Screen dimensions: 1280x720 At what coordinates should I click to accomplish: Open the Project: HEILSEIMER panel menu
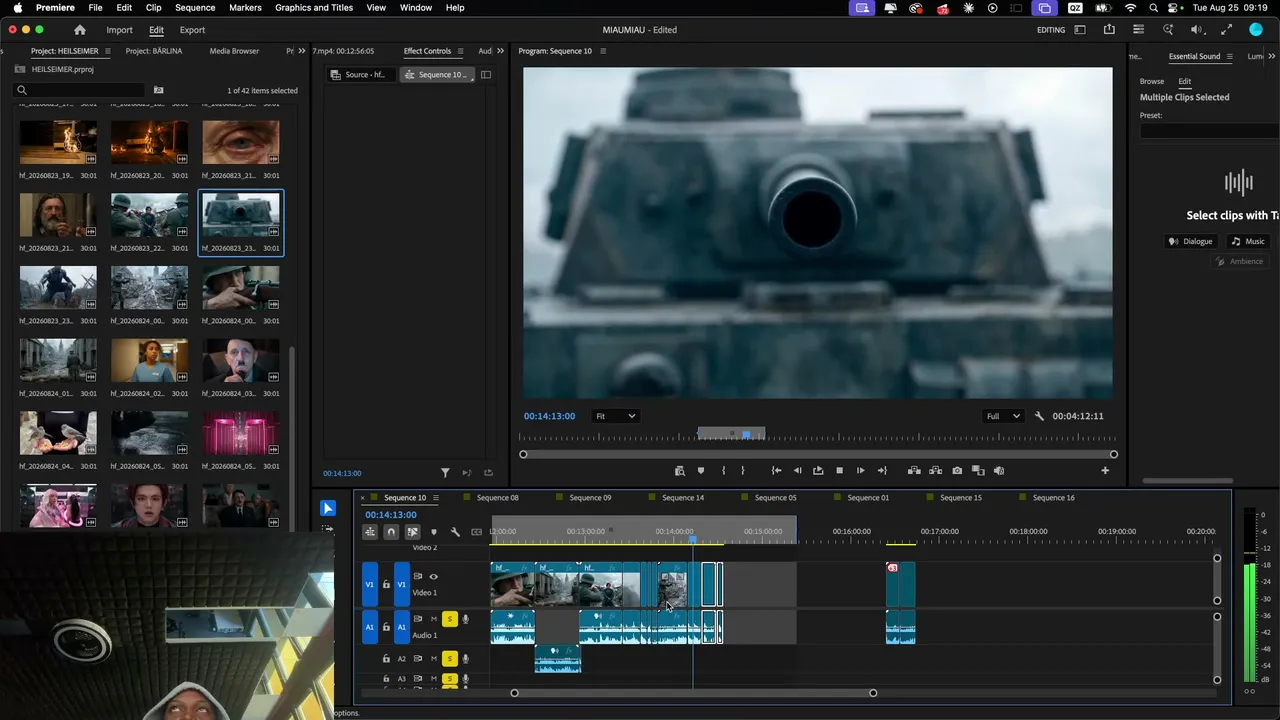click(x=107, y=51)
